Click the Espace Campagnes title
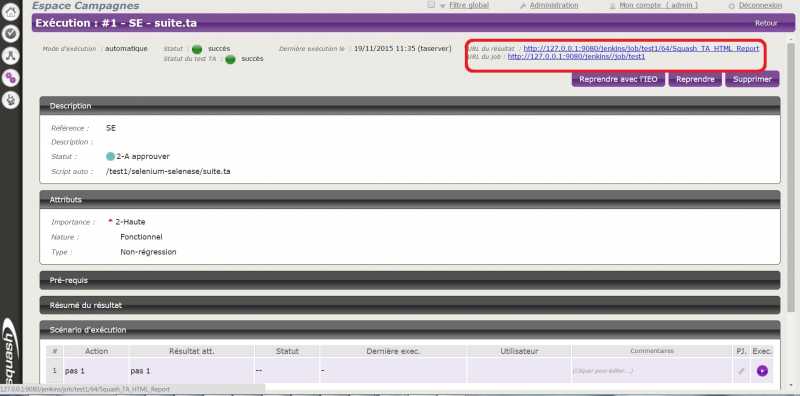Viewport: 800px width, 396px height. point(85,6)
